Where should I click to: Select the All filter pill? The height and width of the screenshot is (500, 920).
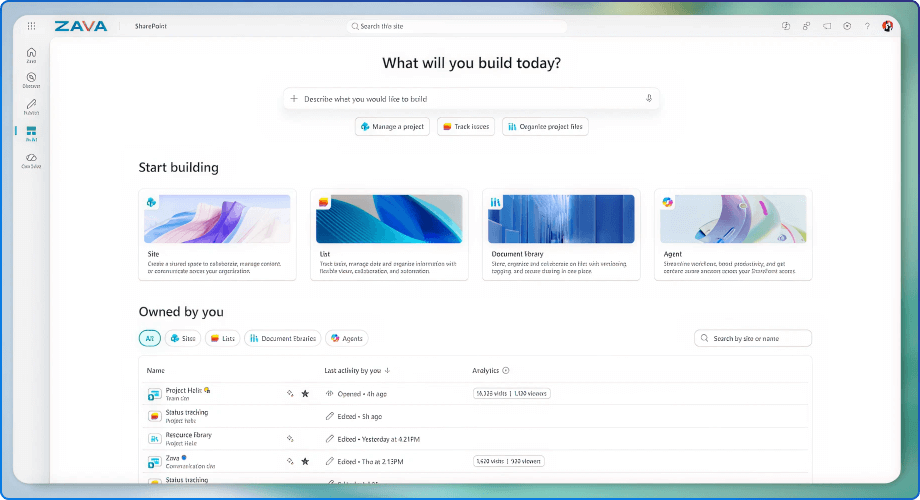coord(150,339)
